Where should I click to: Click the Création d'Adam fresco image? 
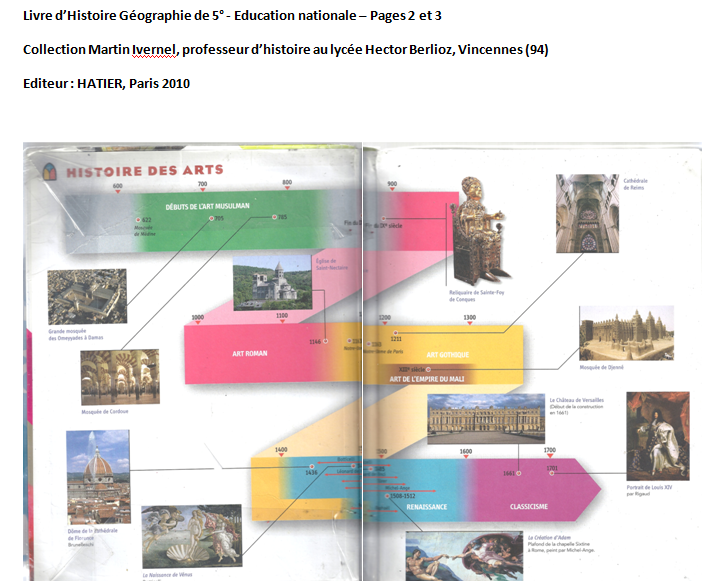tap(464, 556)
